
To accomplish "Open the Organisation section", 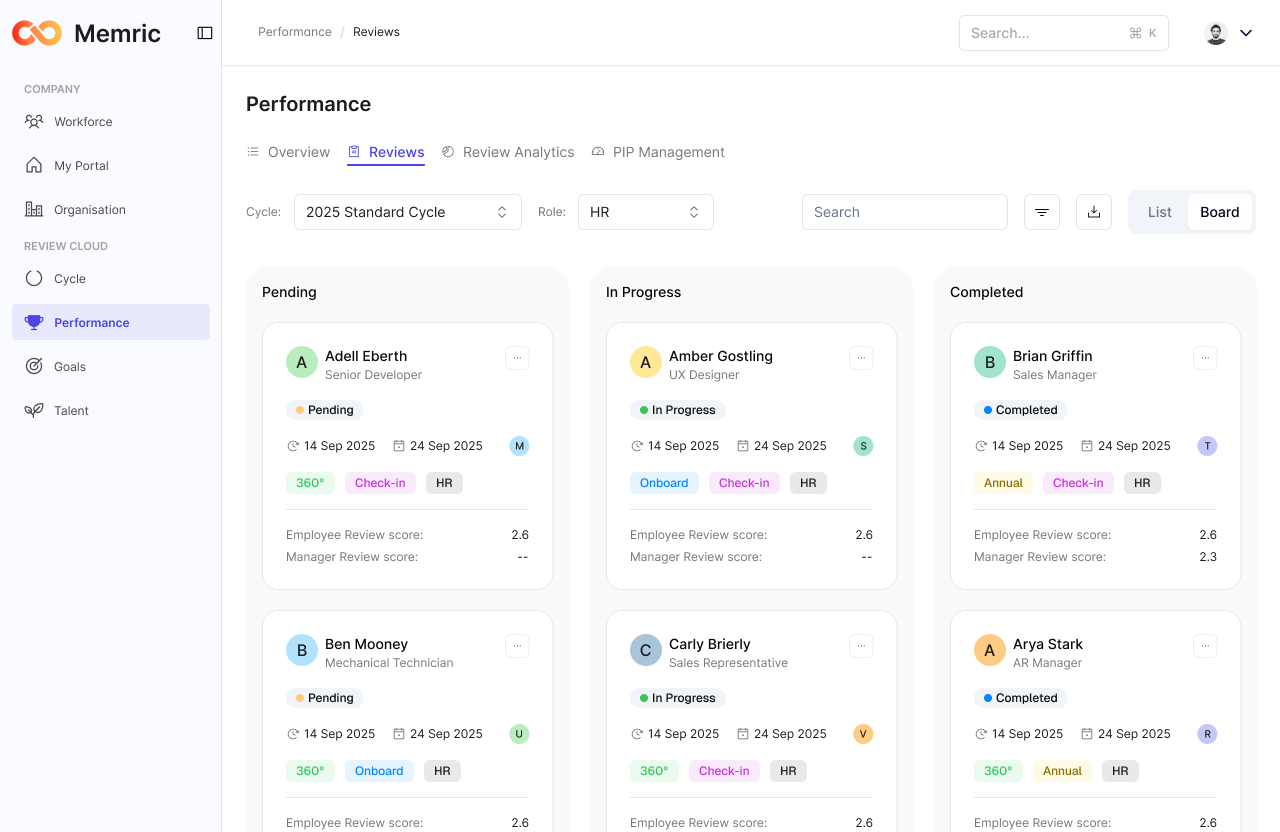I will pyautogui.click(x=111, y=210).
